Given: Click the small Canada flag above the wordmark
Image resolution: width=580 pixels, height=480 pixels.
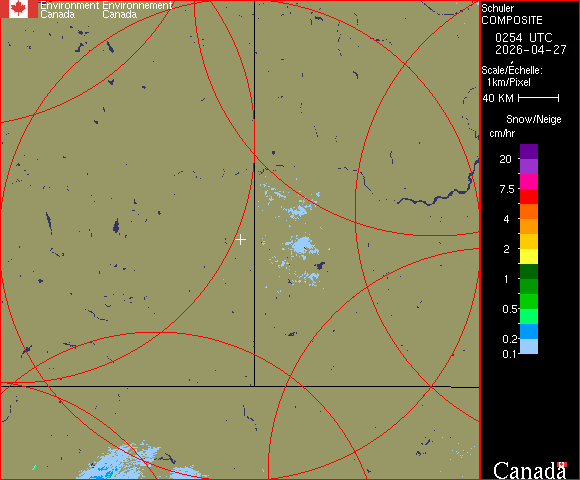Looking at the screenshot, I should [562, 464].
